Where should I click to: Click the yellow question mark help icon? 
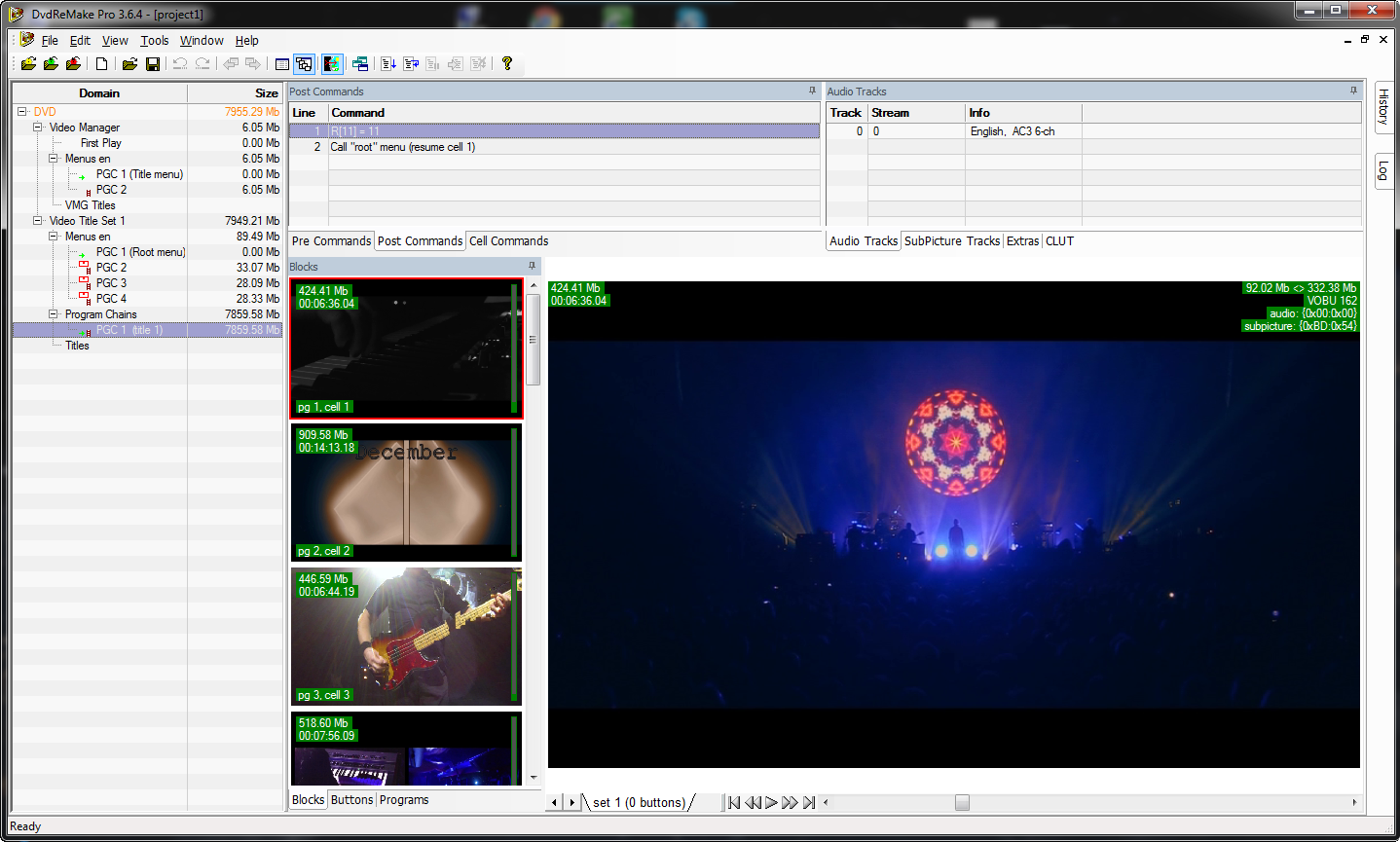(x=507, y=63)
